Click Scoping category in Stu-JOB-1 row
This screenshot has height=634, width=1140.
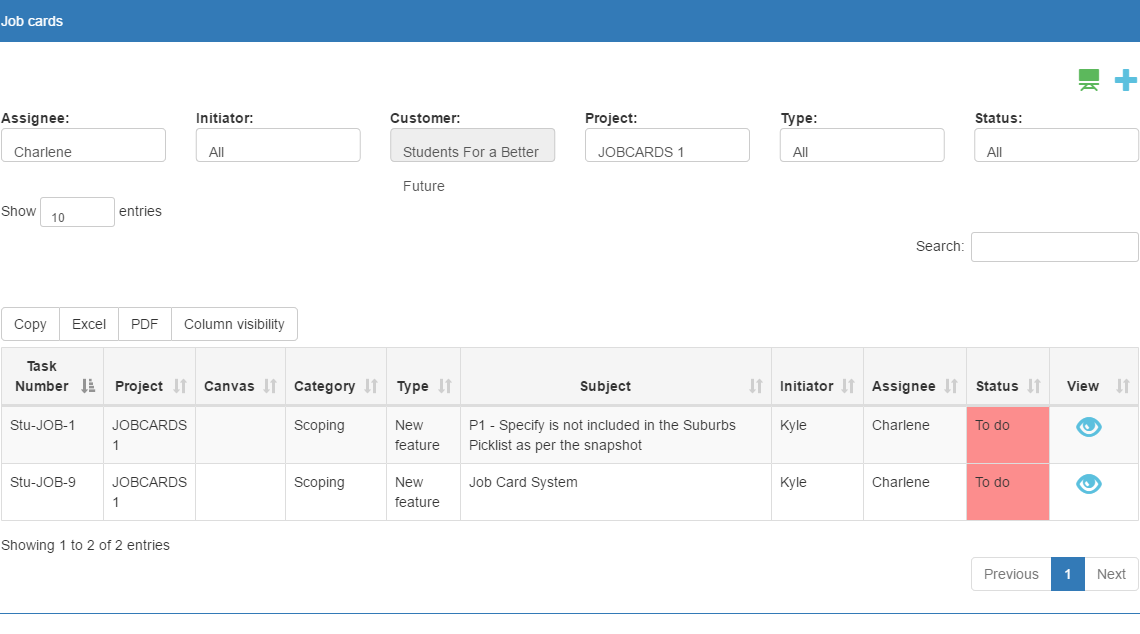[x=319, y=425]
